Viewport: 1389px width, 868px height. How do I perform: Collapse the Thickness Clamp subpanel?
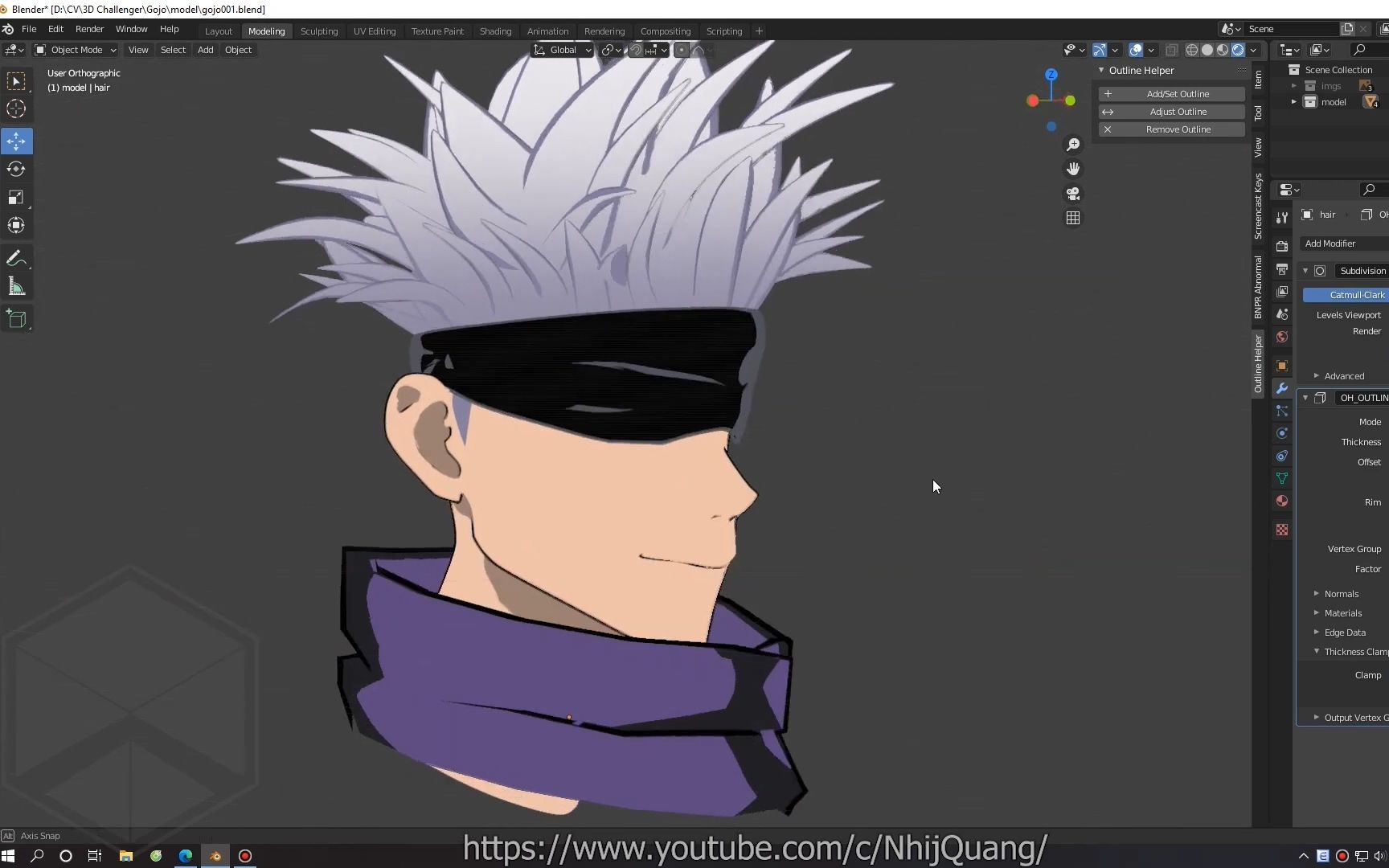(1316, 651)
